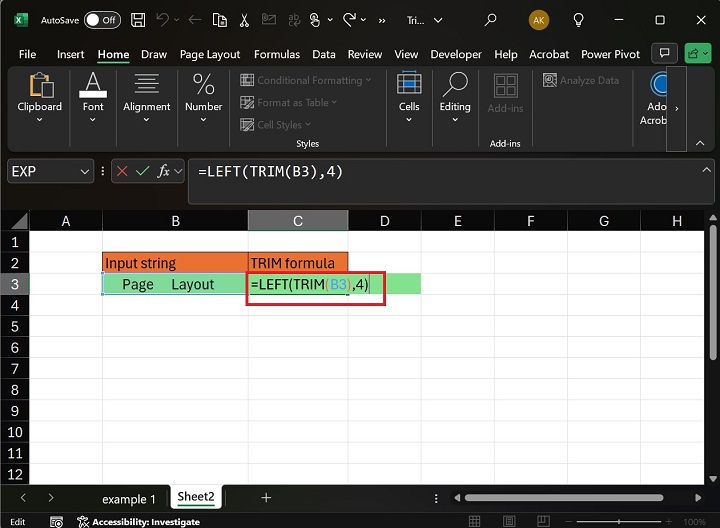
Task: Open the Comments speech bubble icon
Action: coord(663,54)
